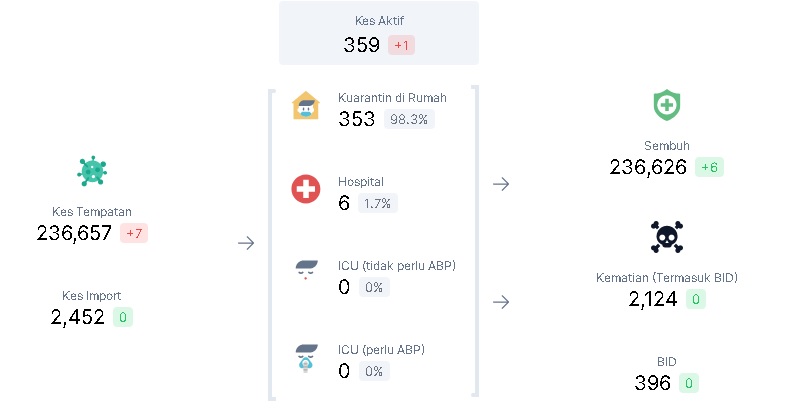Click the home quarantine house icon
The width and height of the screenshot is (793, 412).
pyautogui.click(x=305, y=106)
